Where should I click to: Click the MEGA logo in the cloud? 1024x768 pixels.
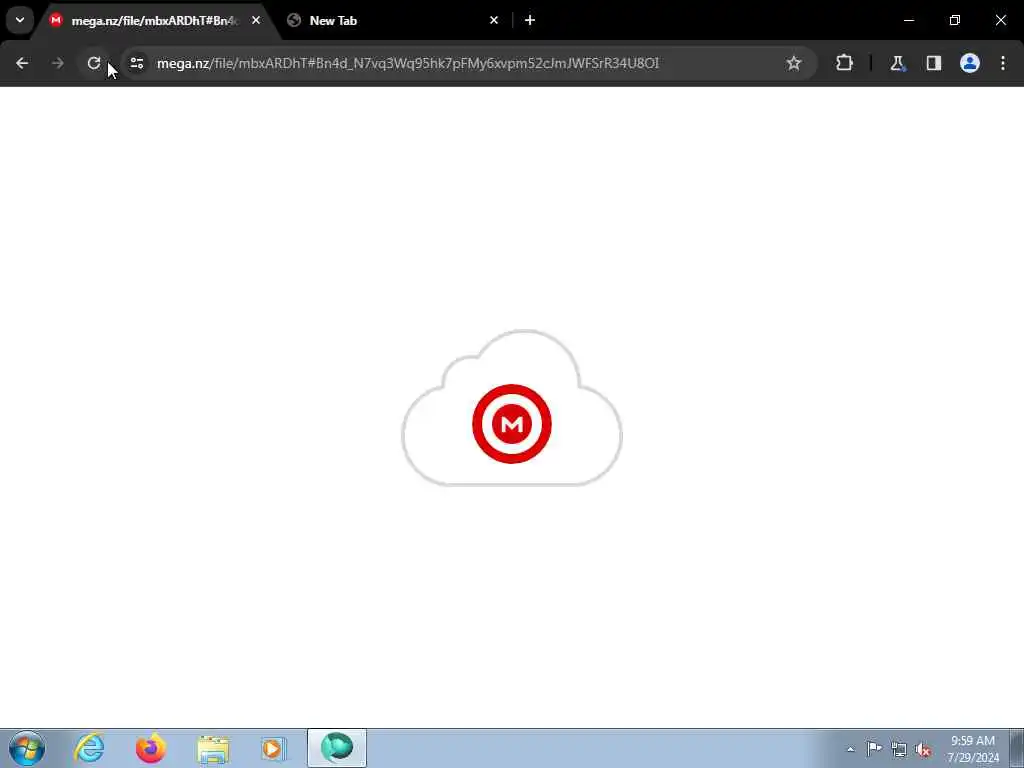[x=512, y=424]
